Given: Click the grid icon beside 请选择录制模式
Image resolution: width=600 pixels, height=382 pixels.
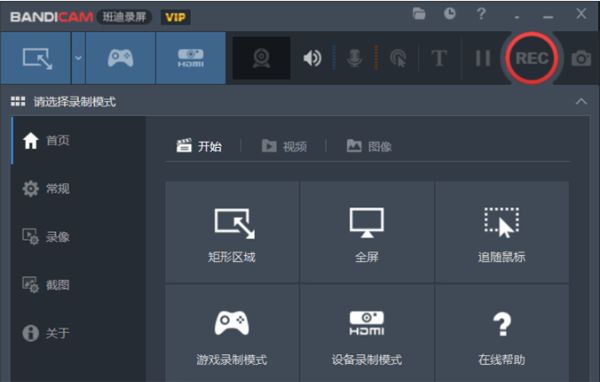Looking at the screenshot, I should point(18,101).
